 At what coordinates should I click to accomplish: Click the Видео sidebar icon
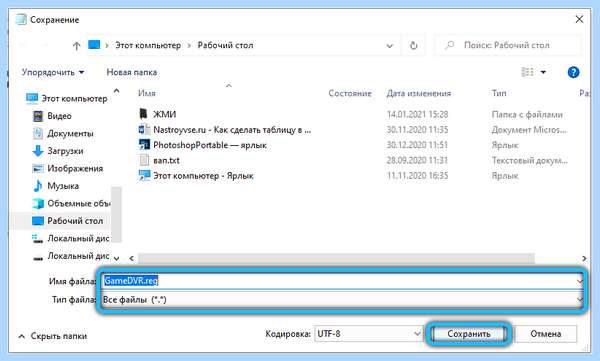[x=38, y=116]
